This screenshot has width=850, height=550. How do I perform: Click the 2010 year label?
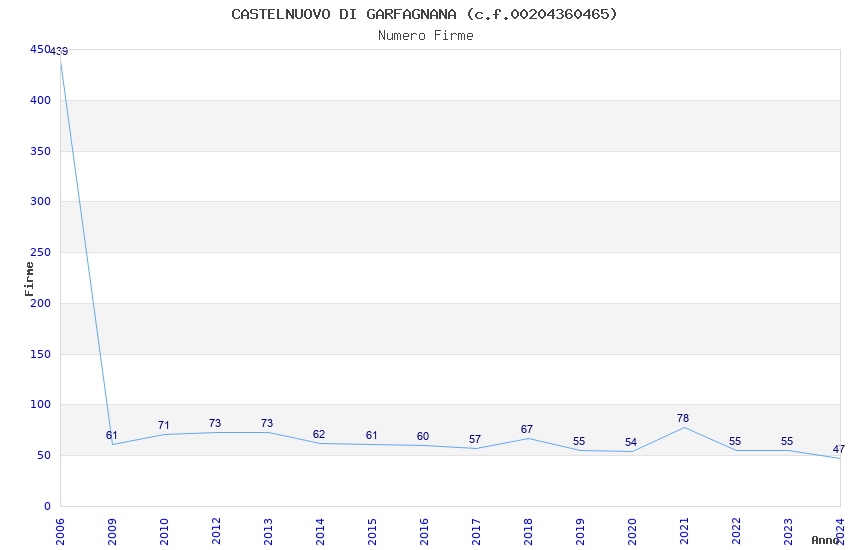[164, 531]
